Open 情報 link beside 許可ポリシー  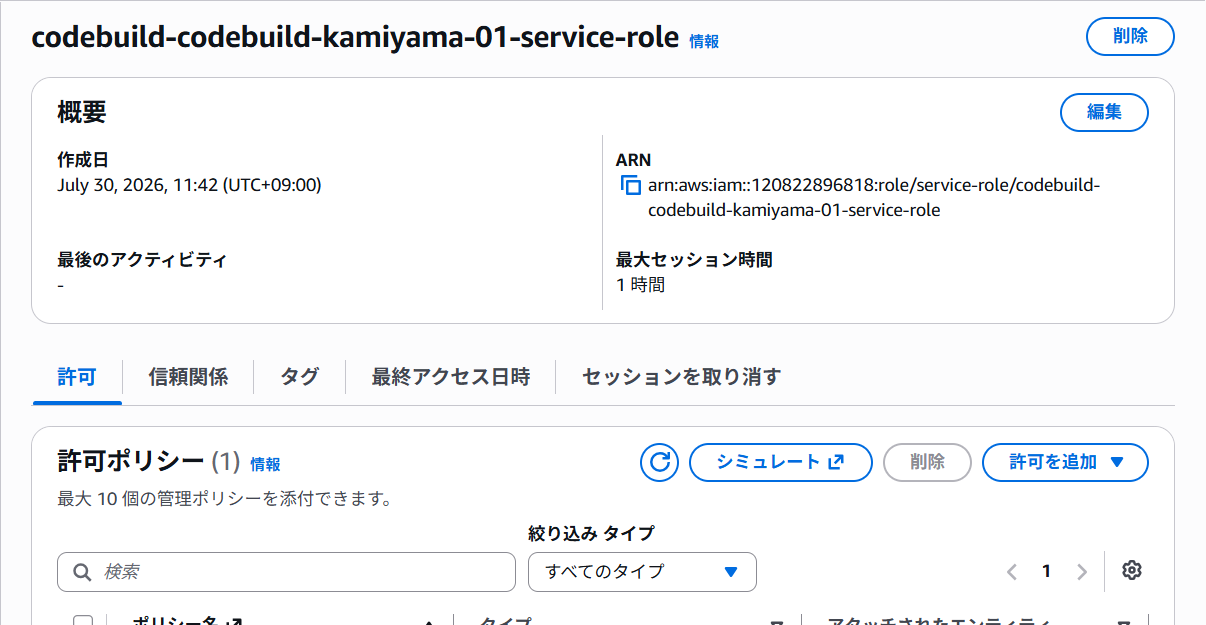coord(265,464)
